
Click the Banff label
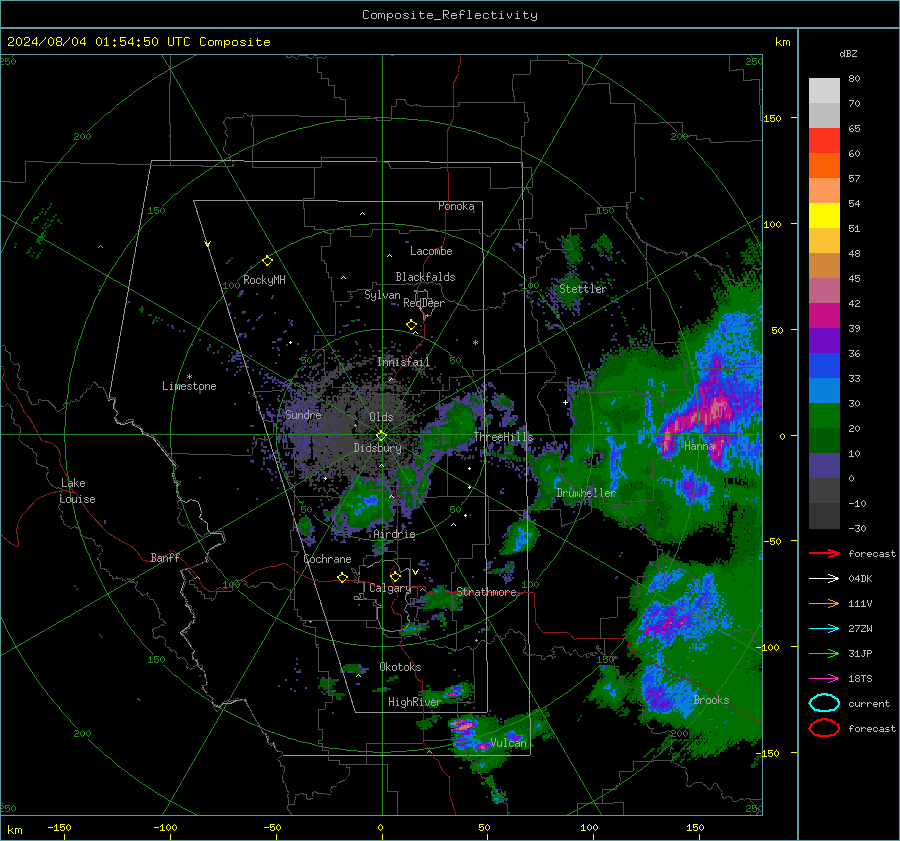click(x=165, y=558)
